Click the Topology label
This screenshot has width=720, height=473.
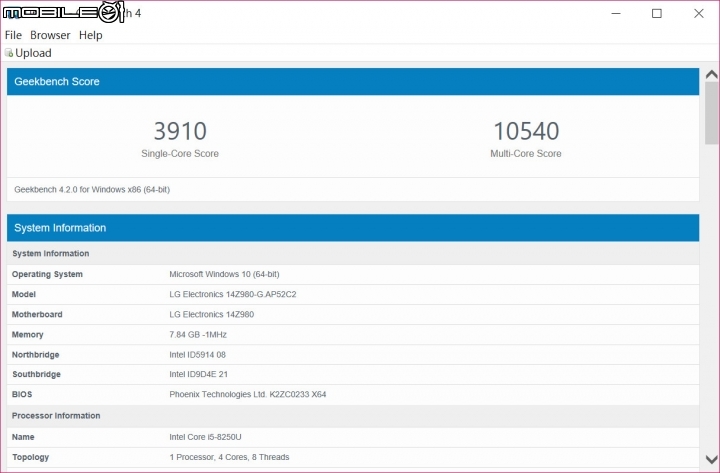tap(30, 457)
